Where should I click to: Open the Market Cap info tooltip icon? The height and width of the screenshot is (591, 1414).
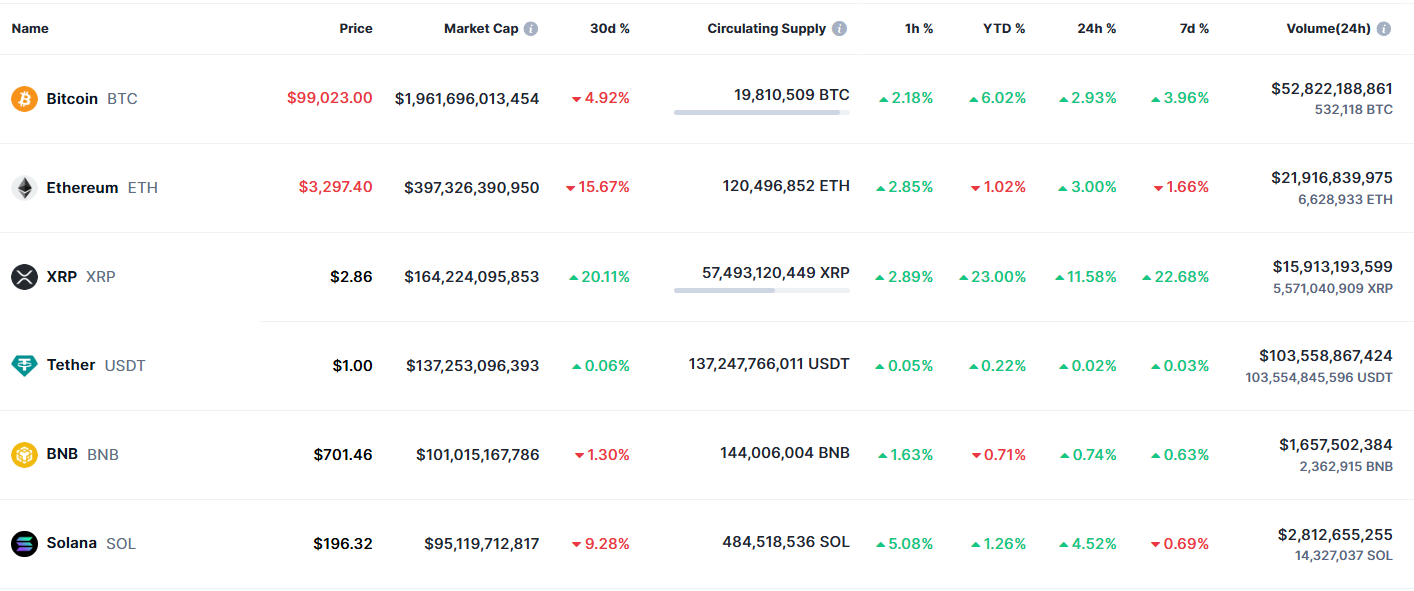pyautogui.click(x=531, y=28)
